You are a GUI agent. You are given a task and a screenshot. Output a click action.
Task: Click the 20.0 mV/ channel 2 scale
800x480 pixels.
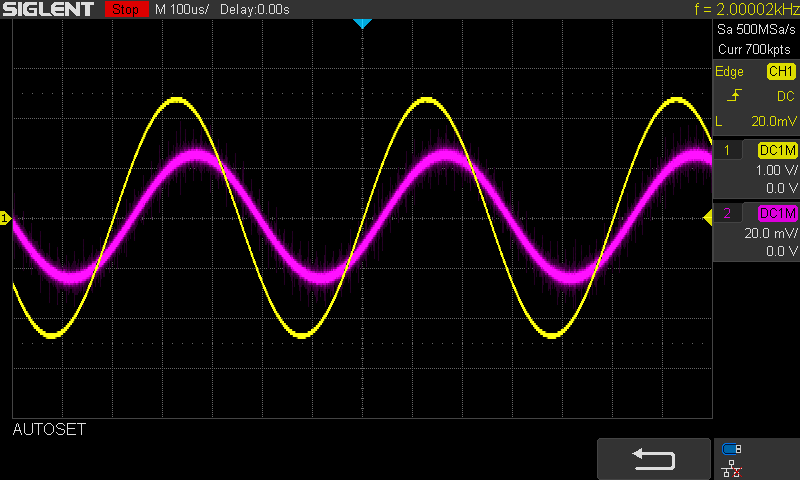coord(770,233)
